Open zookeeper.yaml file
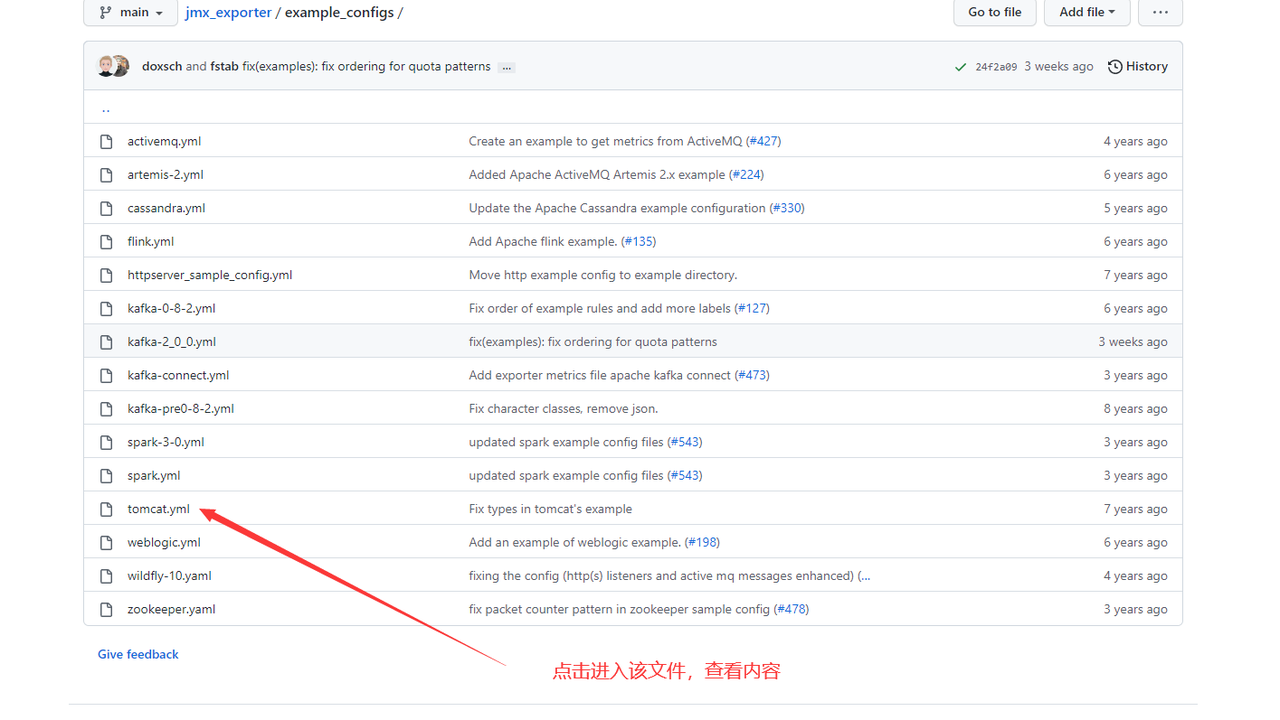This screenshot has width=1280, height=720. [x=171, y=609]
